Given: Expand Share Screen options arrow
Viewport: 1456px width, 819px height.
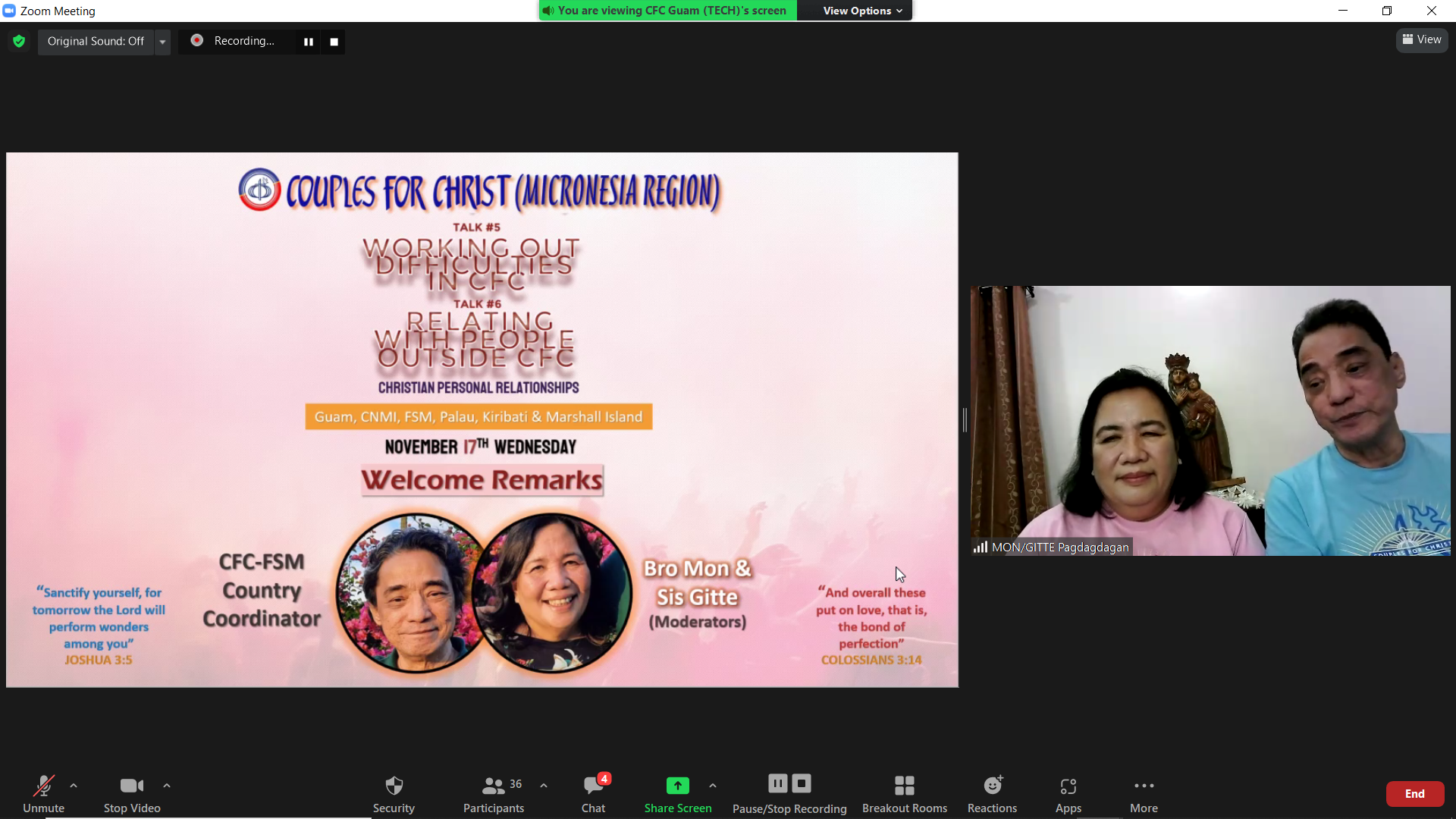Looking at the screenshot, I should click(x=713, y=786).
